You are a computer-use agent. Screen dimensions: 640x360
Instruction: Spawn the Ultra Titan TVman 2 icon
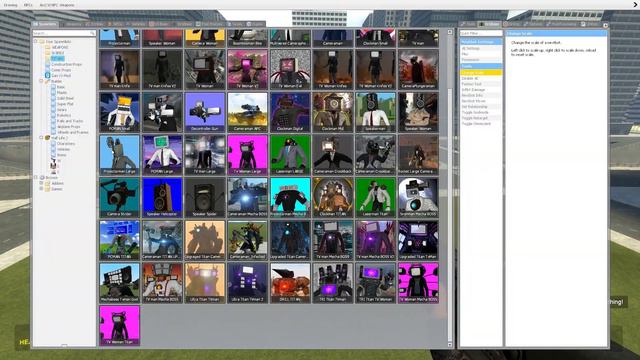coord(247,283)
